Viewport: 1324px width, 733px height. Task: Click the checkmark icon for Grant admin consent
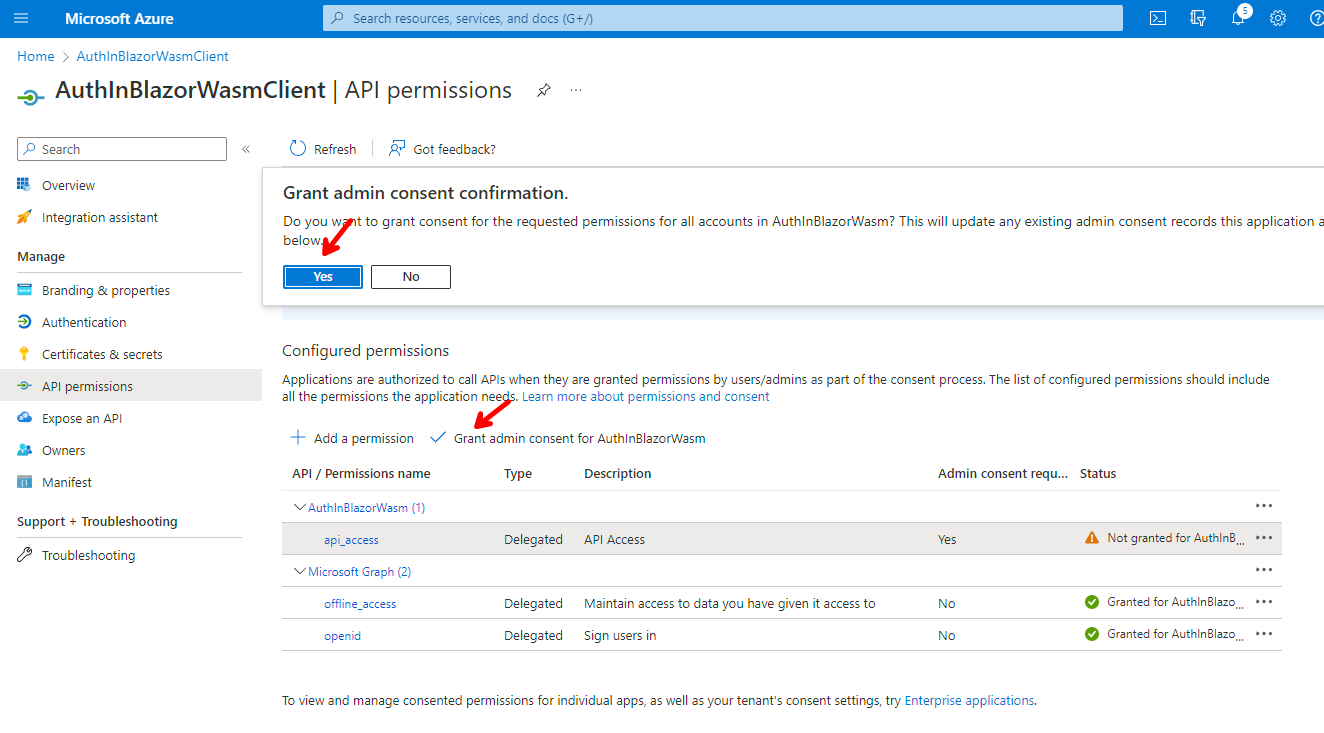[x=437, y=437]
